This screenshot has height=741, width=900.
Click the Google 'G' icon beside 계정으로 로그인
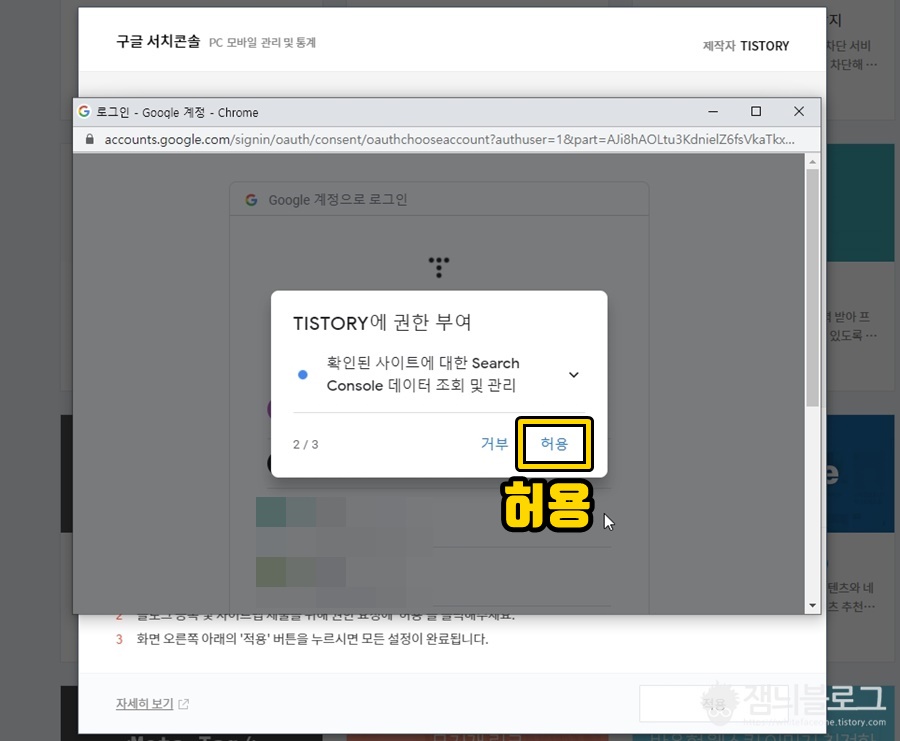point(251,200)
